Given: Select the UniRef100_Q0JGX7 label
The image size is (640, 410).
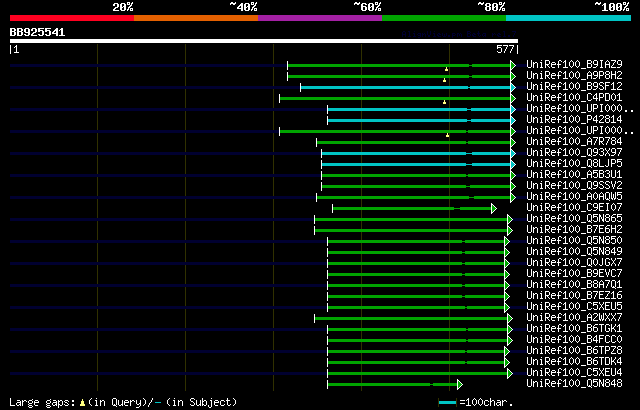Looking at the screenshot, I should coord(574,263).
